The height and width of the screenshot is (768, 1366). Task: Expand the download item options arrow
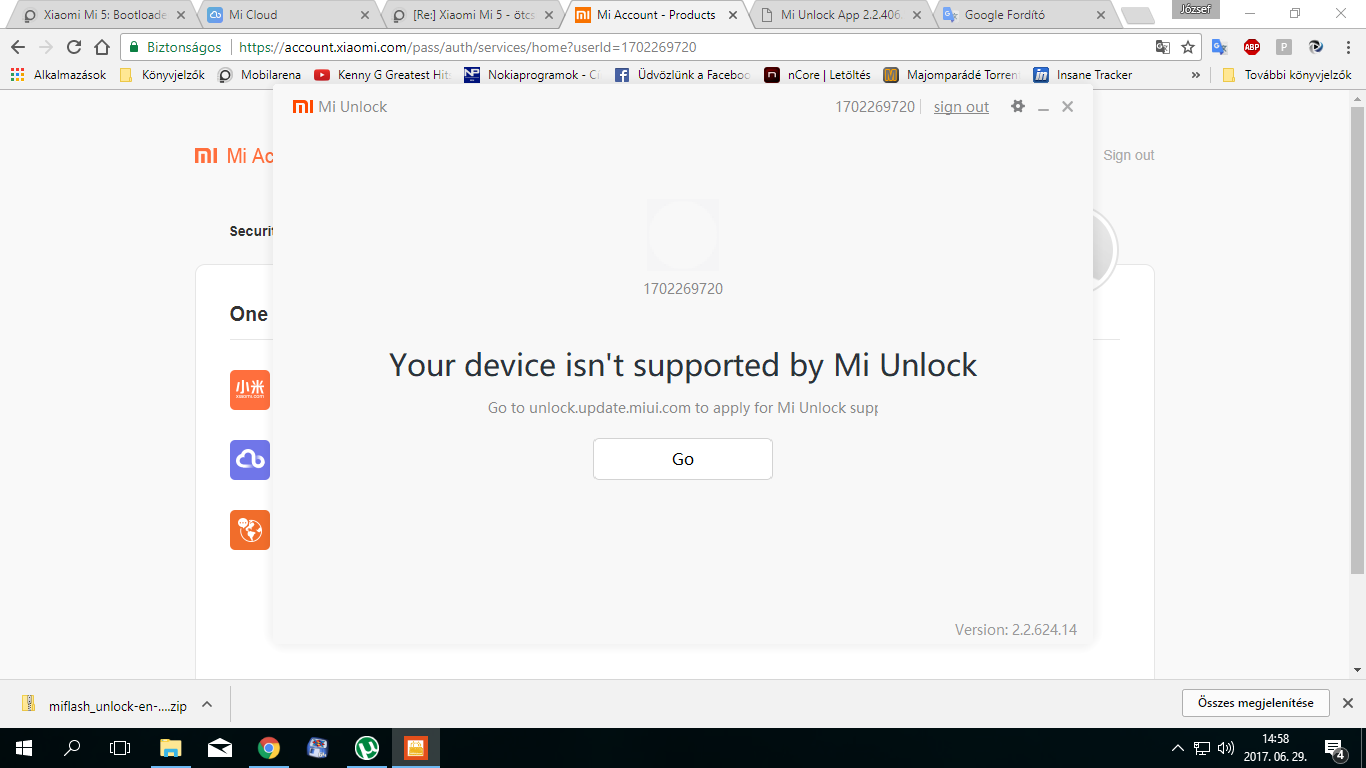pos(207,704)
